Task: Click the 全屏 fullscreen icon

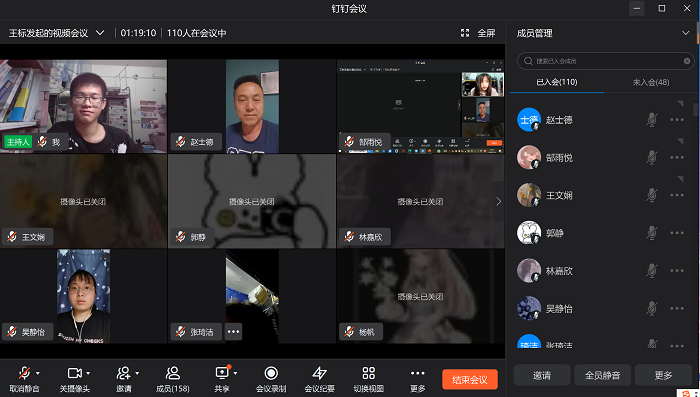Action: pos(465,33)
